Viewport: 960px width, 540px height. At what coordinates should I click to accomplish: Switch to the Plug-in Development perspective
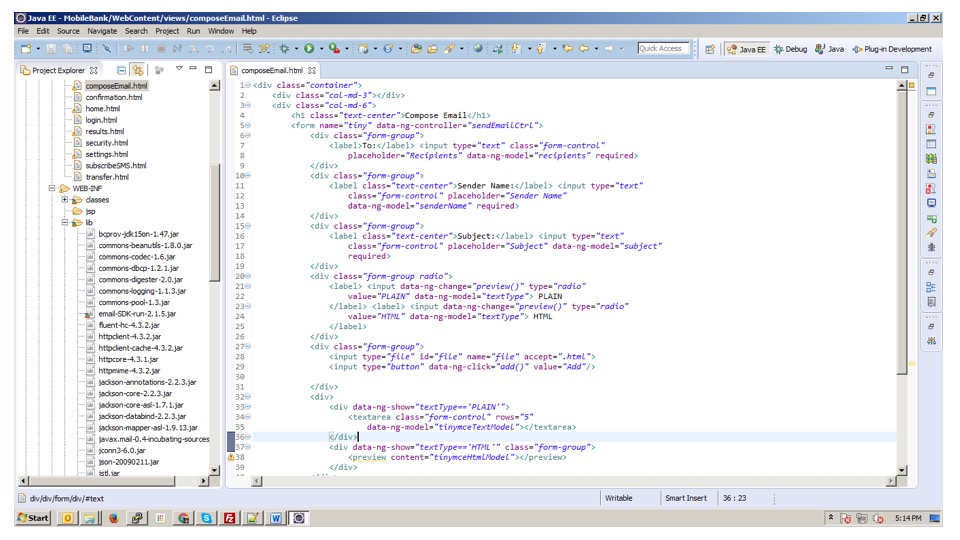click(892, 49)
